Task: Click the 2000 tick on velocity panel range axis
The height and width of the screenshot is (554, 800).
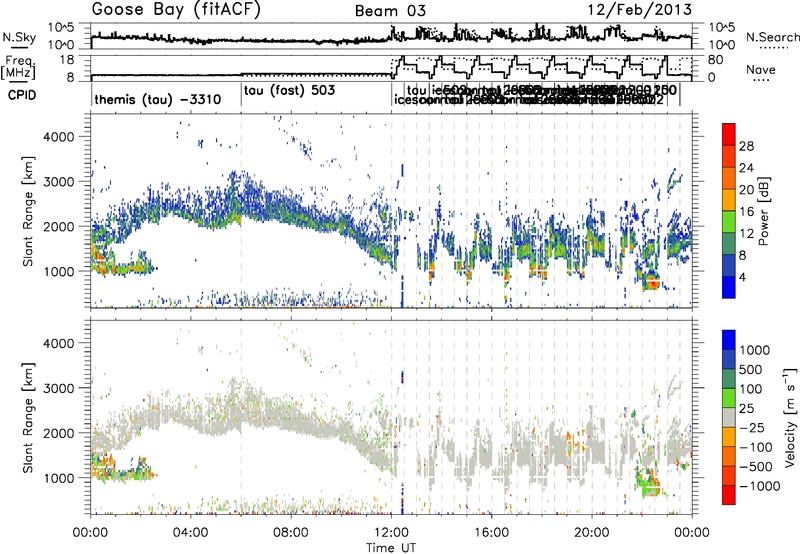Action: tap(58, 433)
